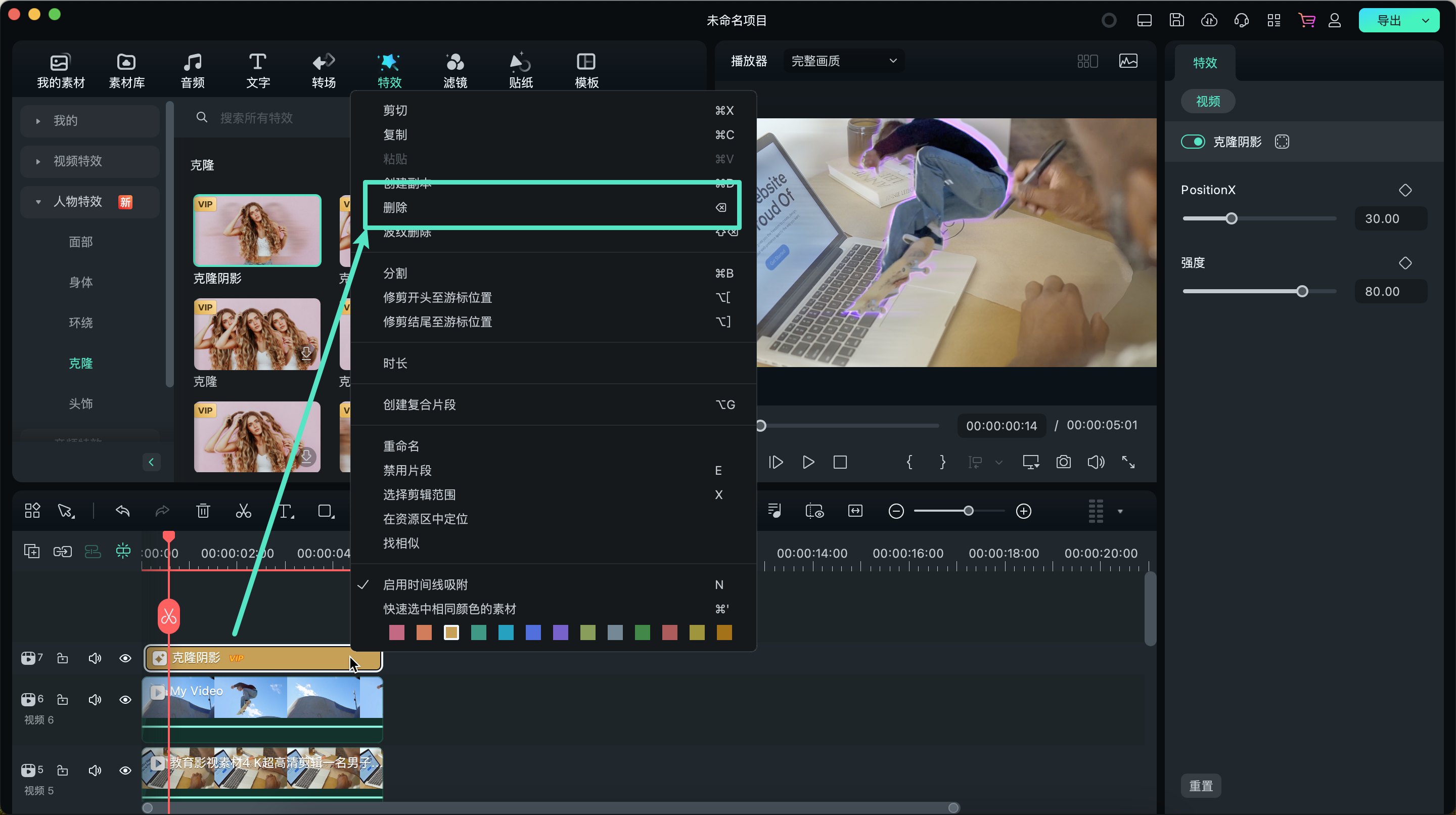Viewport: 1456px width, 815px height.
Task: Open the 素材库 stock library tab
Action: tap(126, 71)
